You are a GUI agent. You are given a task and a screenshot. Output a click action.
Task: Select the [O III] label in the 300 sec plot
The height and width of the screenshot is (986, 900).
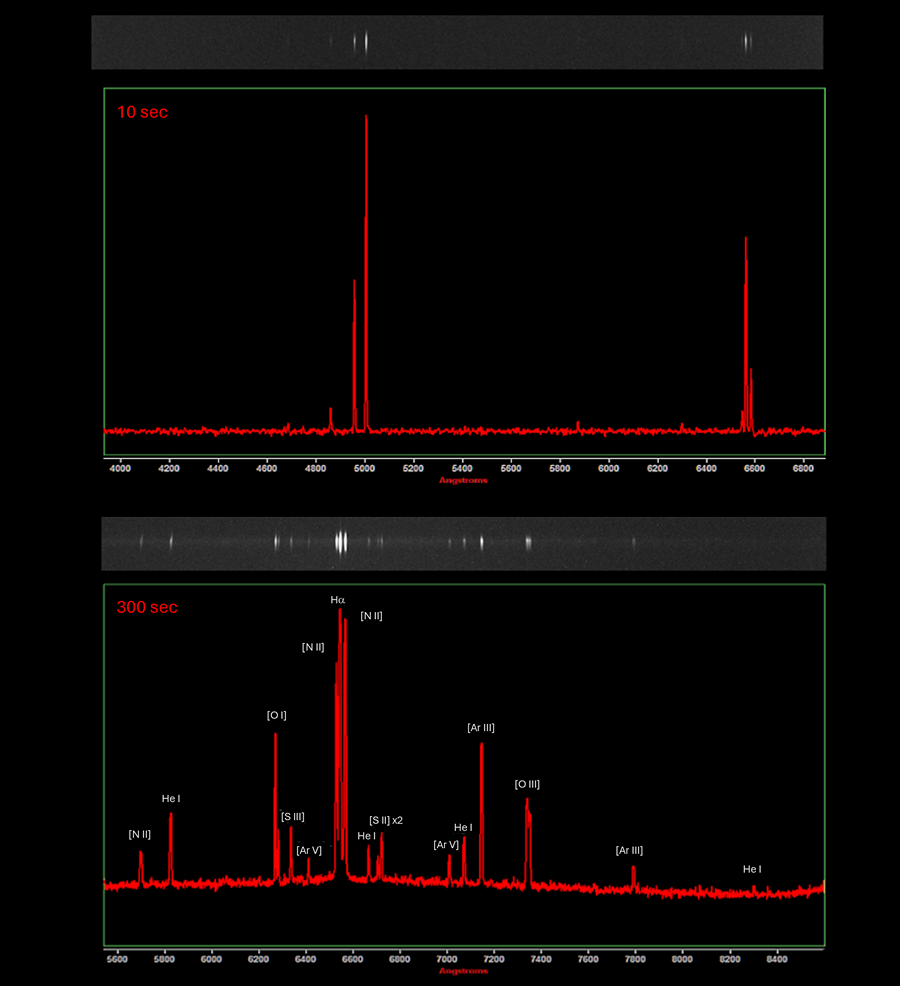click(x=527, y=784)
